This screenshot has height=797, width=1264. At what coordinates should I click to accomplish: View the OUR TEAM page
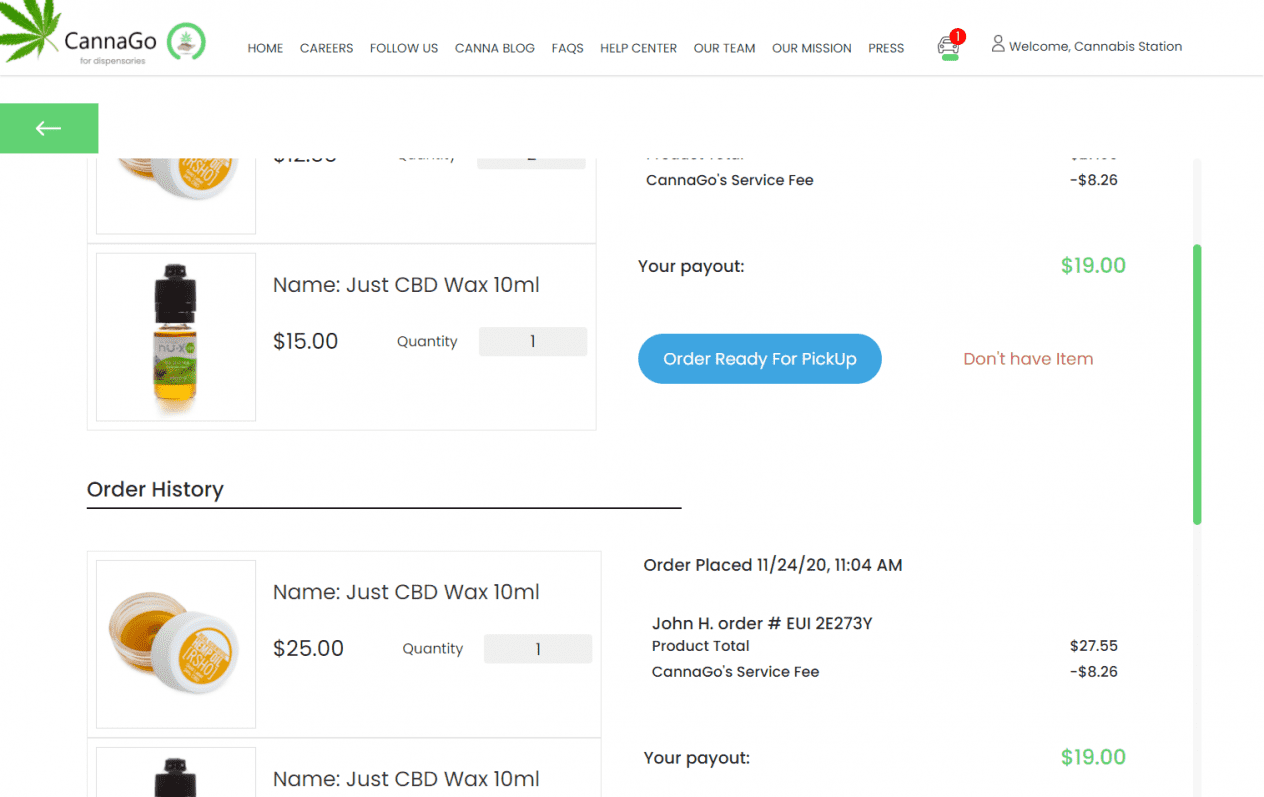coord(724,48)
